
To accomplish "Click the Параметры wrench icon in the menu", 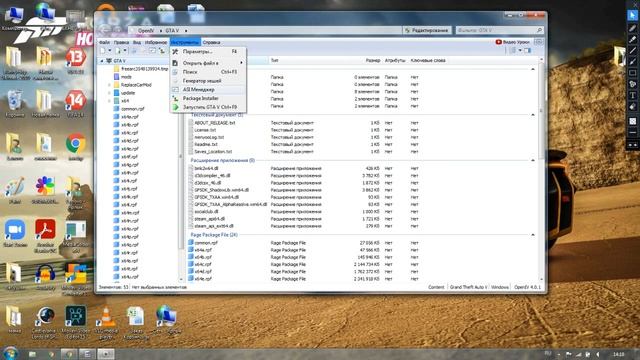I will point(175,52).
